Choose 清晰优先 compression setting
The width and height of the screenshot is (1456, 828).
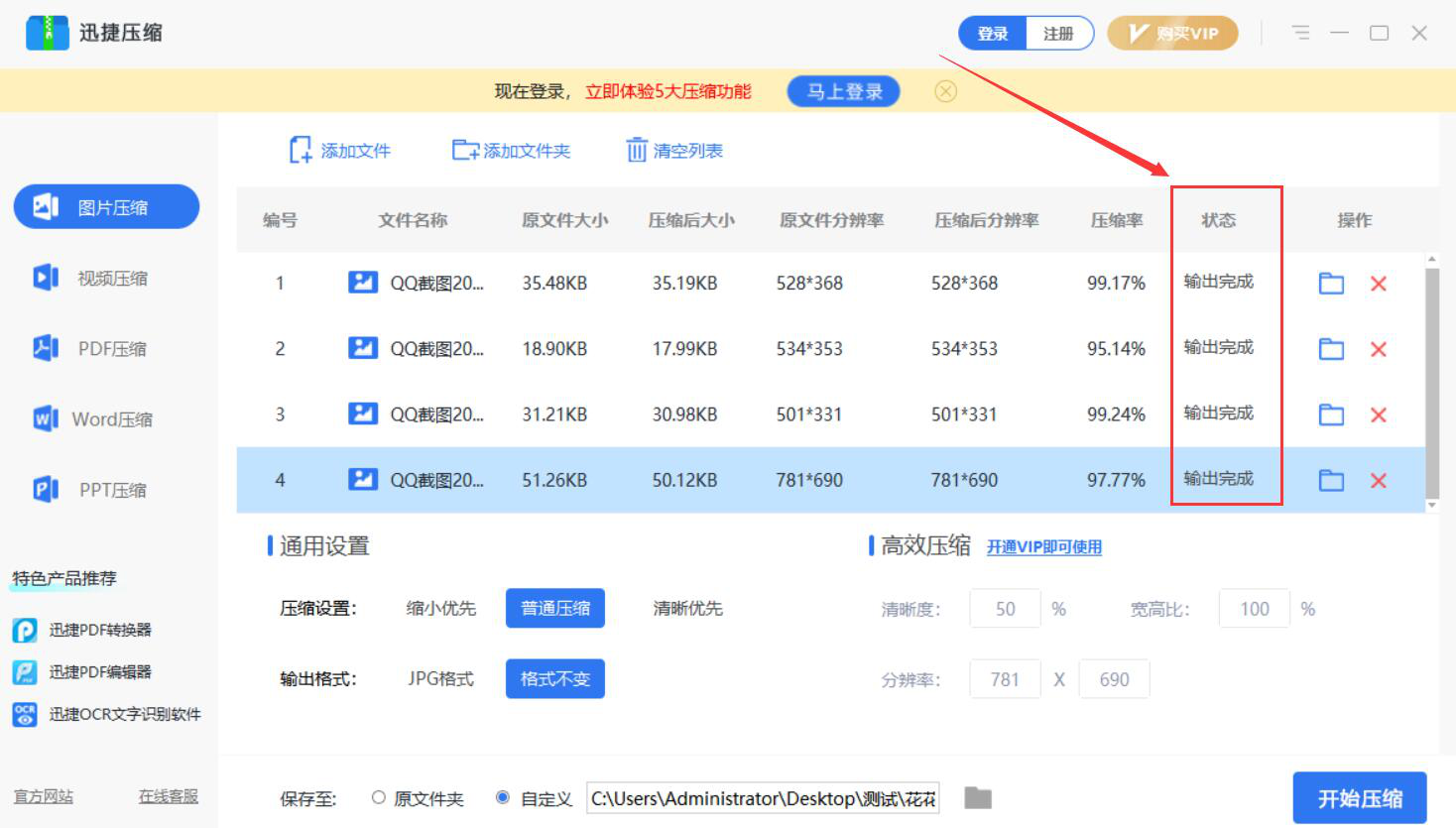coord(687,609)
